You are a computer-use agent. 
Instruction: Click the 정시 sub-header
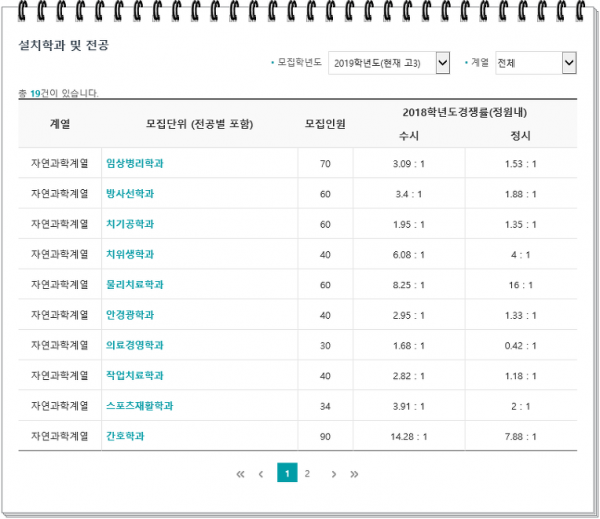click(520, 136)
